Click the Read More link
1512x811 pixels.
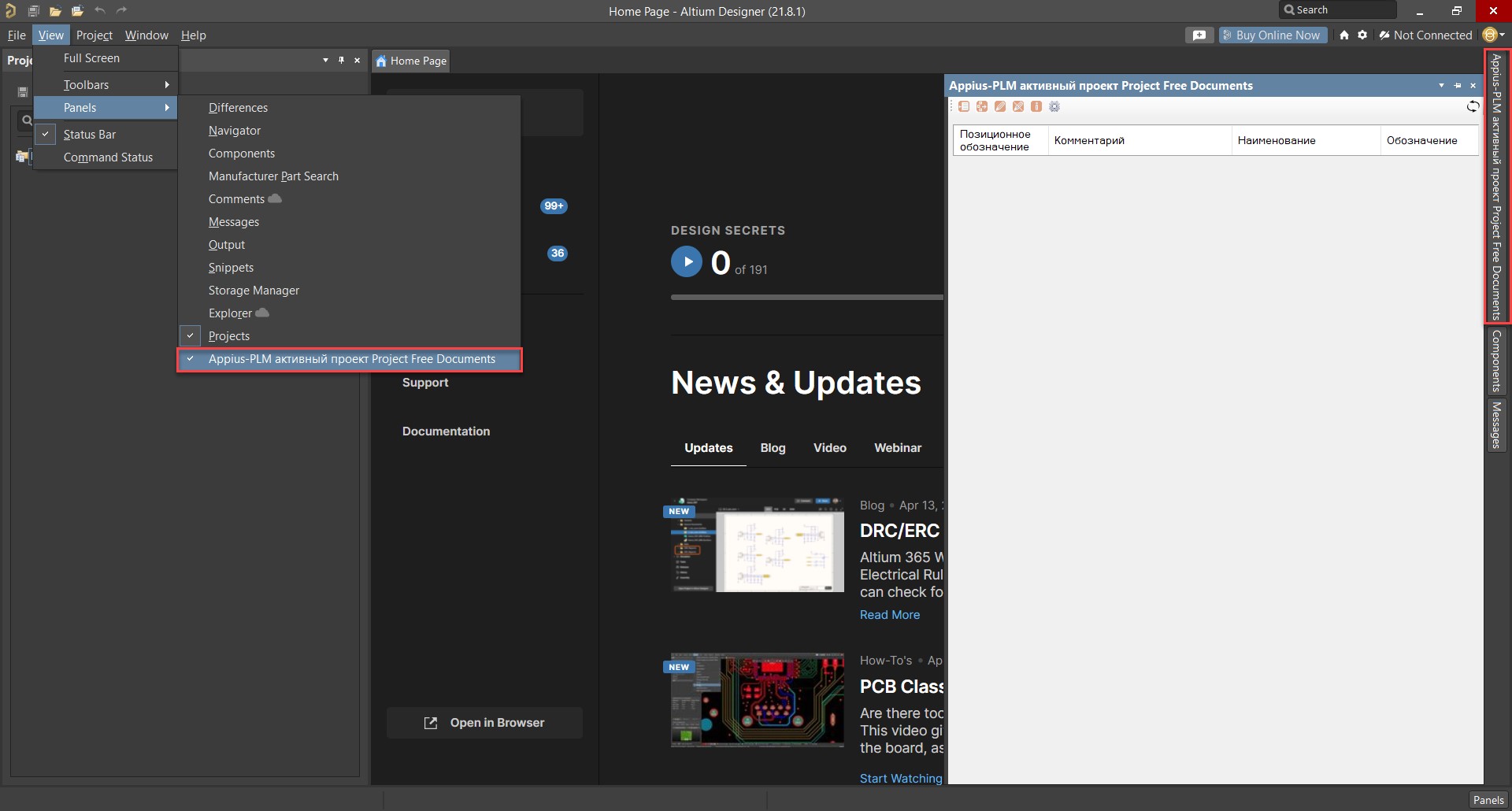pyautogui.click(x=890, y=615)
